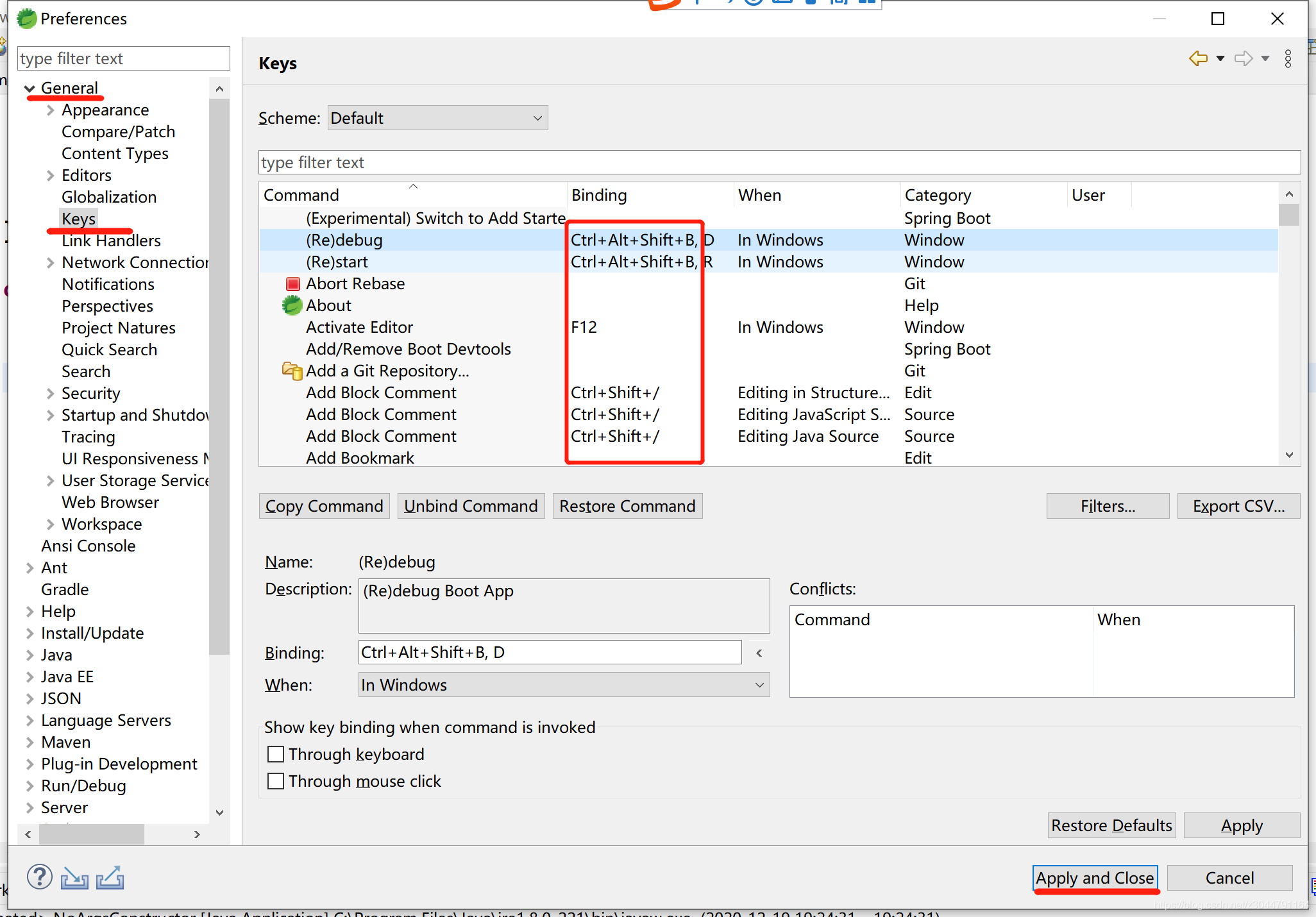Enable Through keyboard checkbox
This screenshot has height=917, width=1316.
pyautogui.click(x=276, y=754)
